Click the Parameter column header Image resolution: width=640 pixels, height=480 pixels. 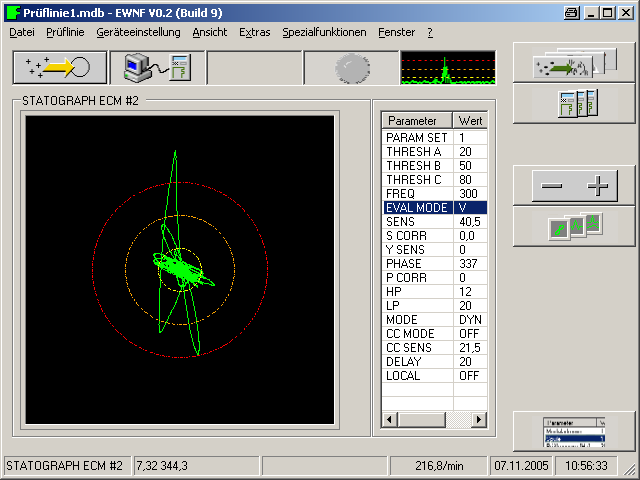[417, 121]
